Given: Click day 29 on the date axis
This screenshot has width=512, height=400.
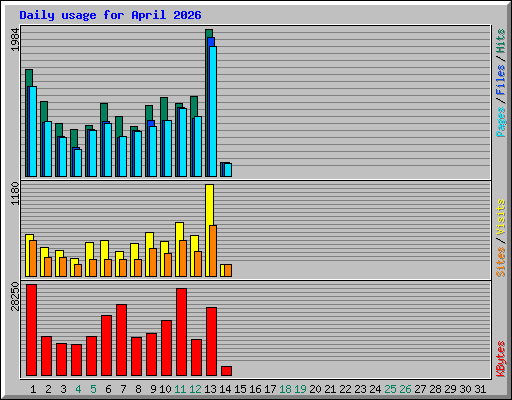Looking at the screenshot, I should tap(450, 389).
